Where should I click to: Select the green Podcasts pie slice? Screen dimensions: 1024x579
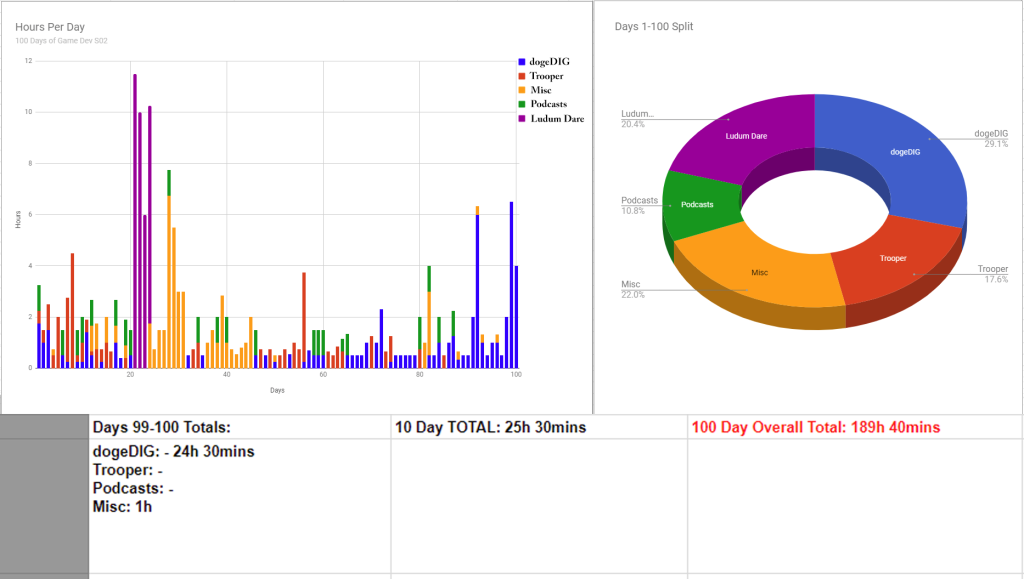[x=695, y=205]
